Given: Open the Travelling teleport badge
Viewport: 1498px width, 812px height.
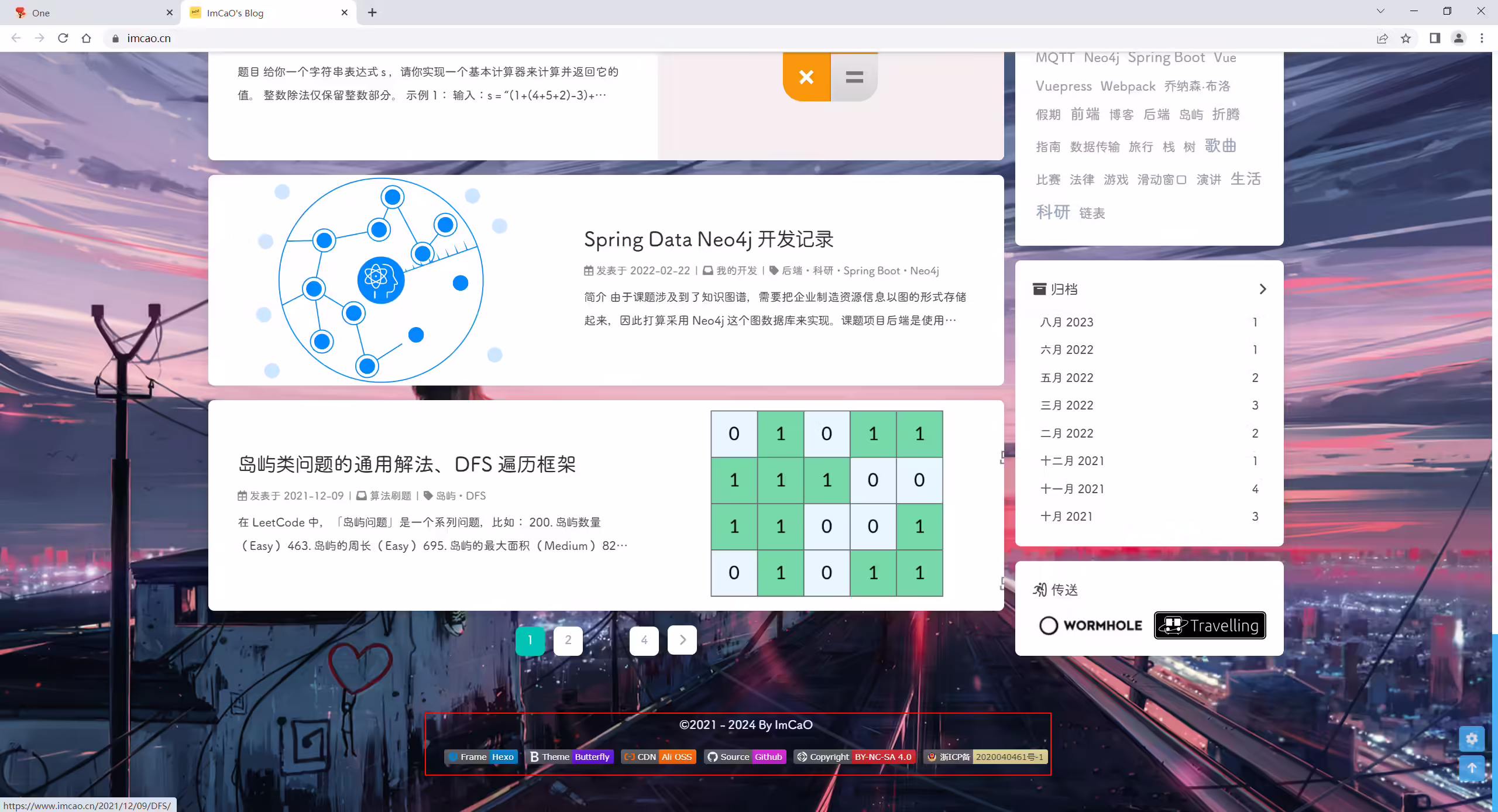Looking at the screenshot, I should (1210, 625).
